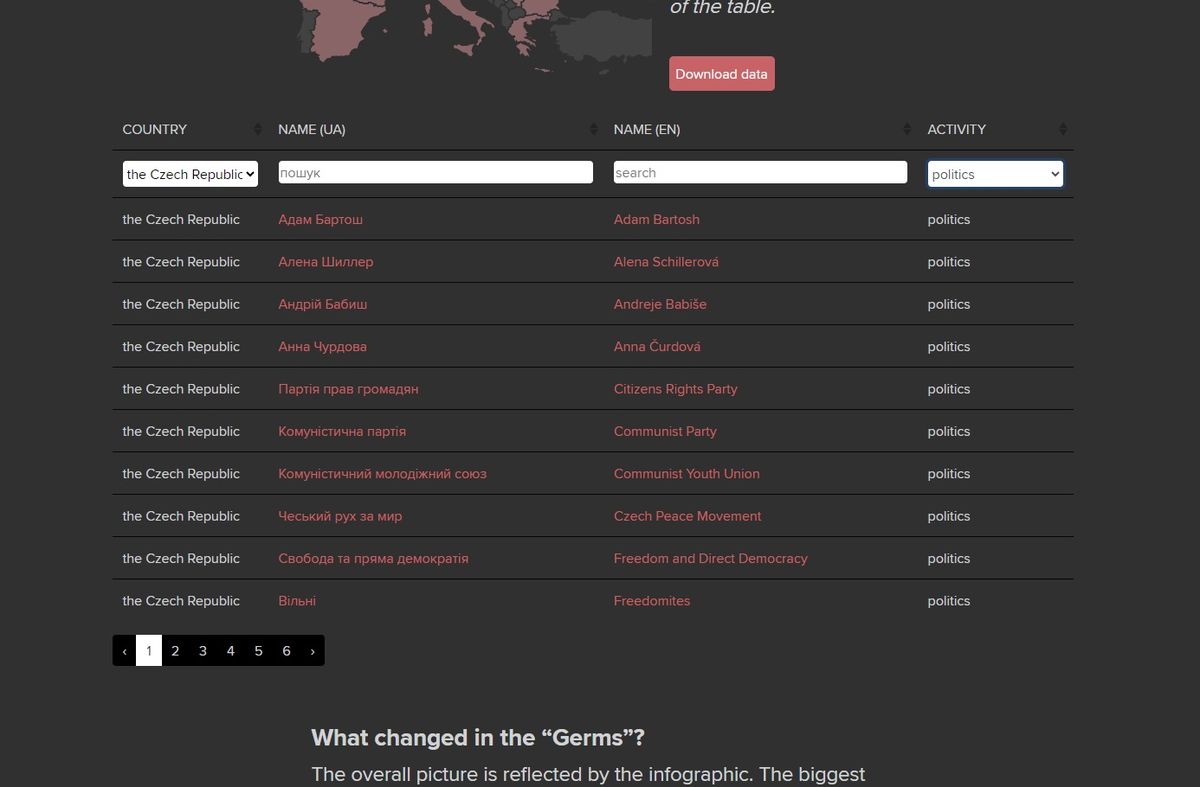Open the Чеський рух за мир link
1200x787 pixels.
click(x=340, y=516)
